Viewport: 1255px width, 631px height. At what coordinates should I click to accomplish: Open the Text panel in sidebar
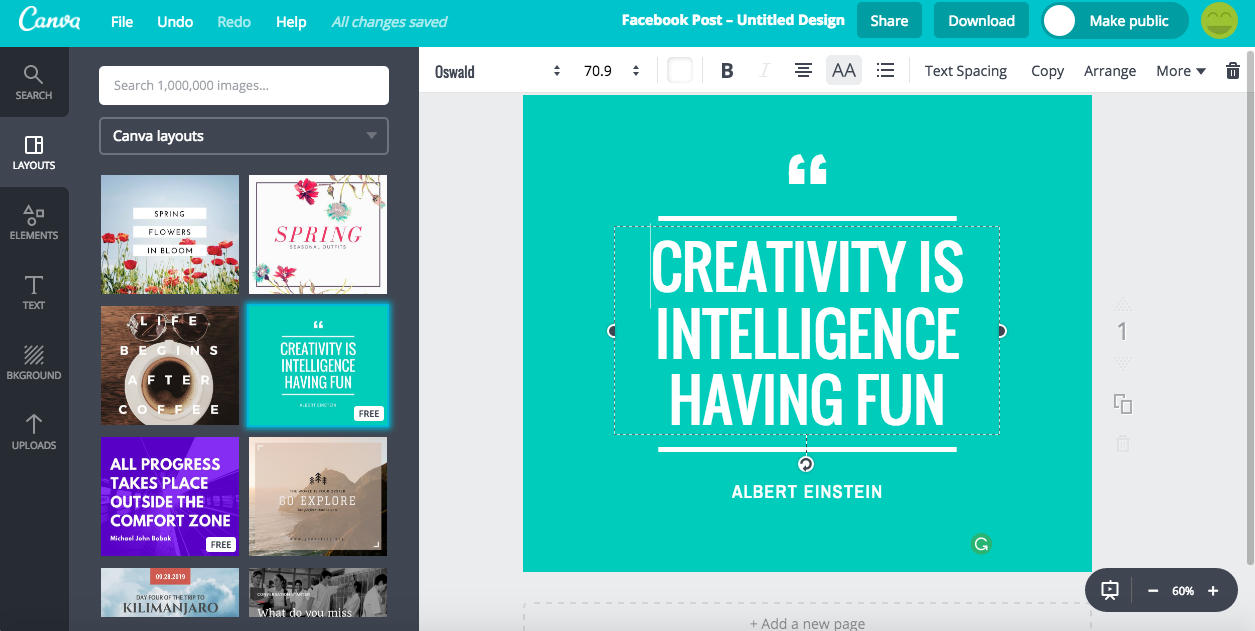[x=34, y=292]
